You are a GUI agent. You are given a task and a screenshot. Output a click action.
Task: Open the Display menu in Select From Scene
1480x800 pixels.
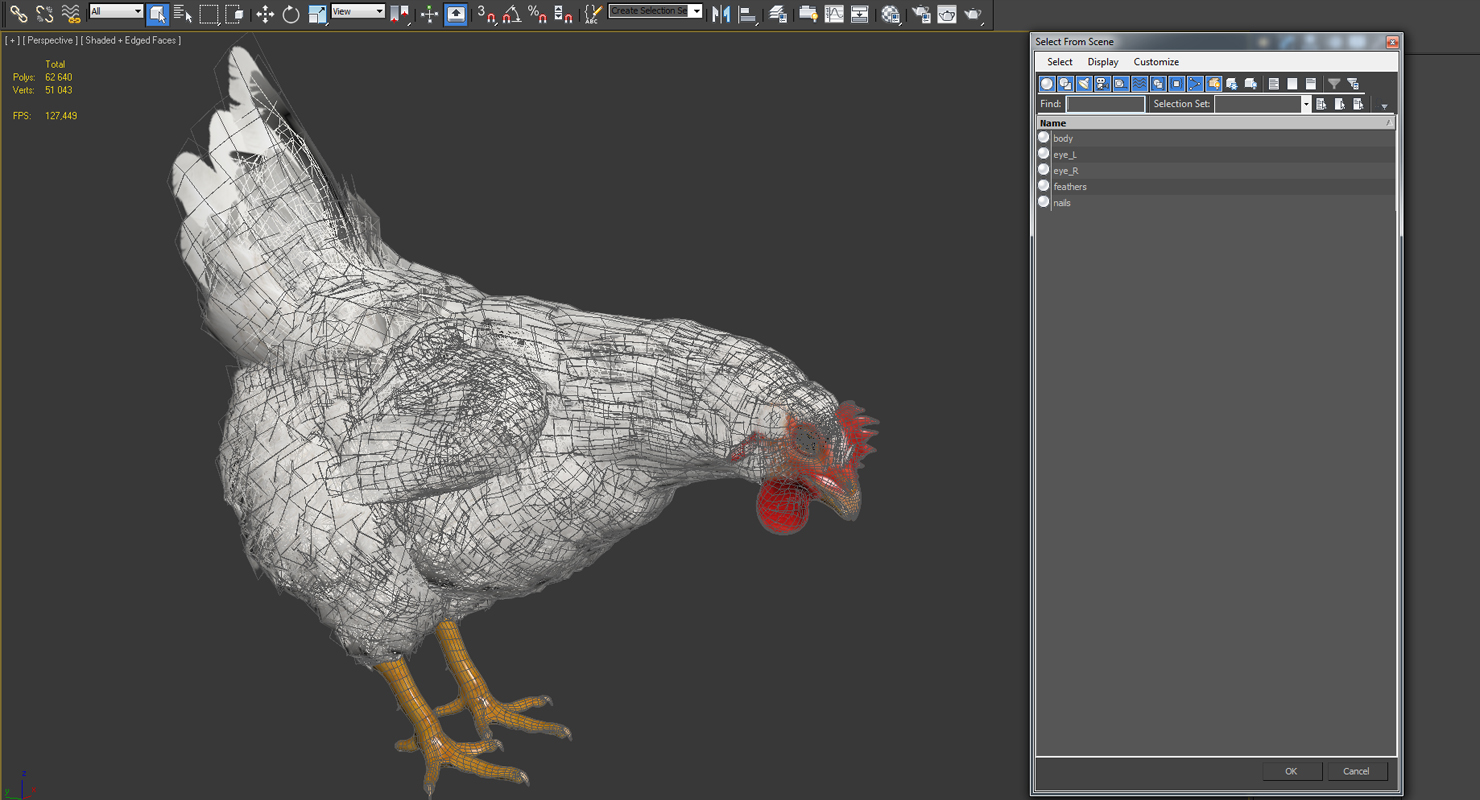click(x=1103, y=62)
